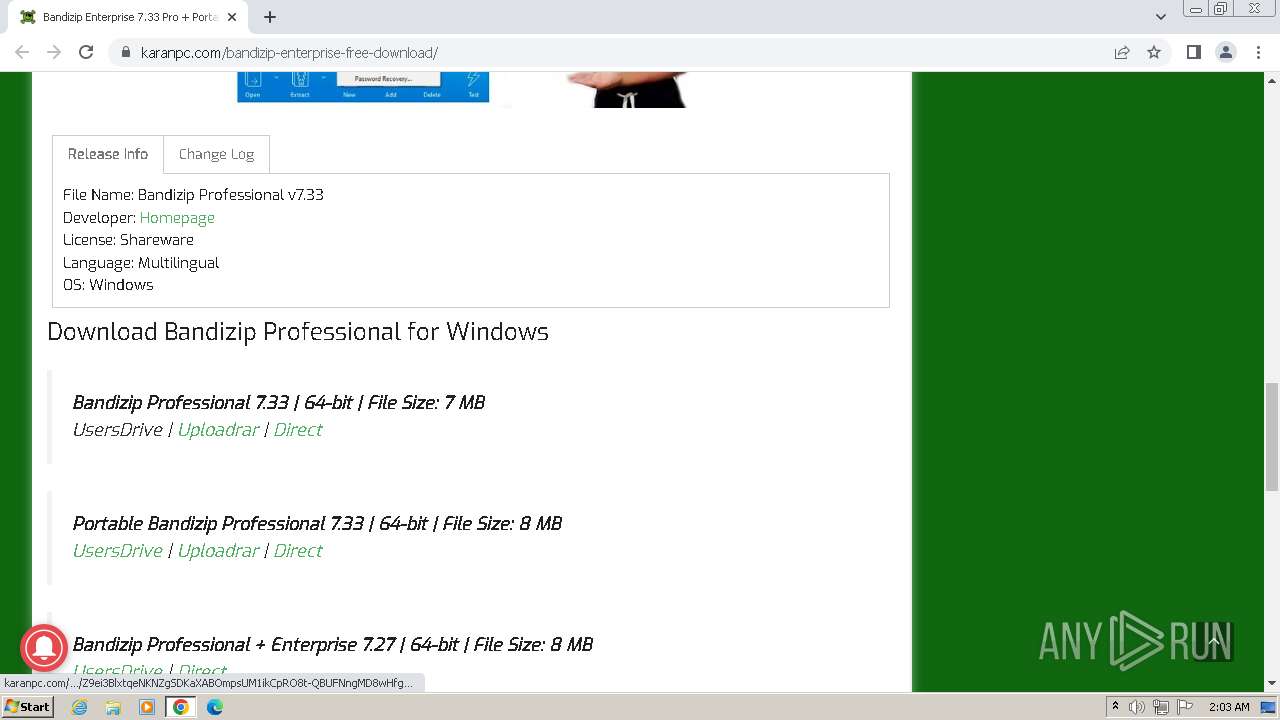Show hidden system tray icons
Viewport: 1280px width, 720px height.
pyautogui.click(x=1115, y=707)
